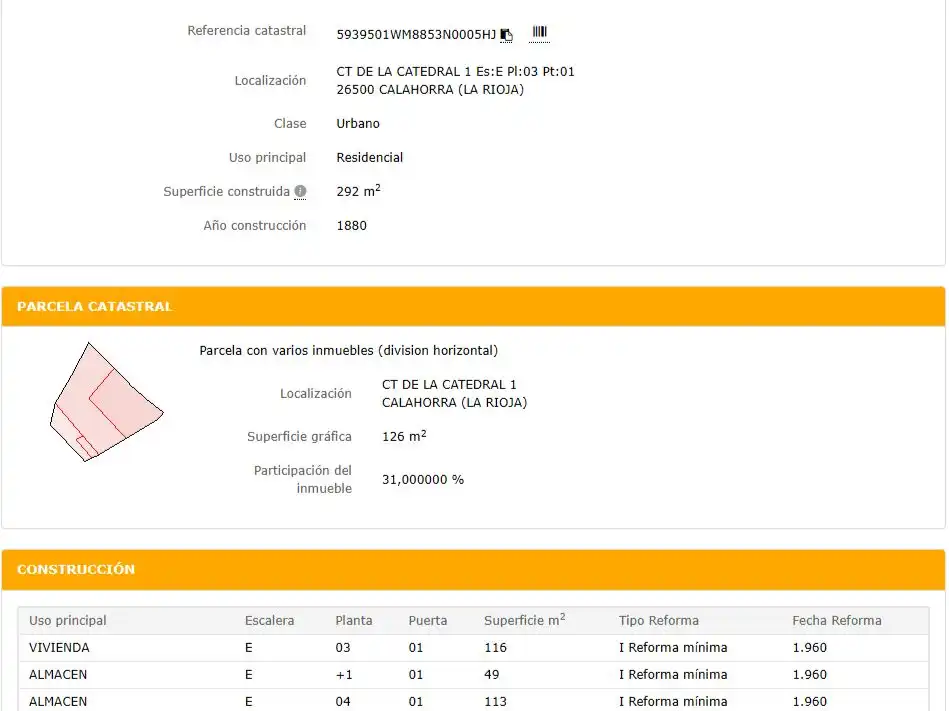Select the Residencial use value
Viewport: 949px width, 711px height.
[369, 157]
